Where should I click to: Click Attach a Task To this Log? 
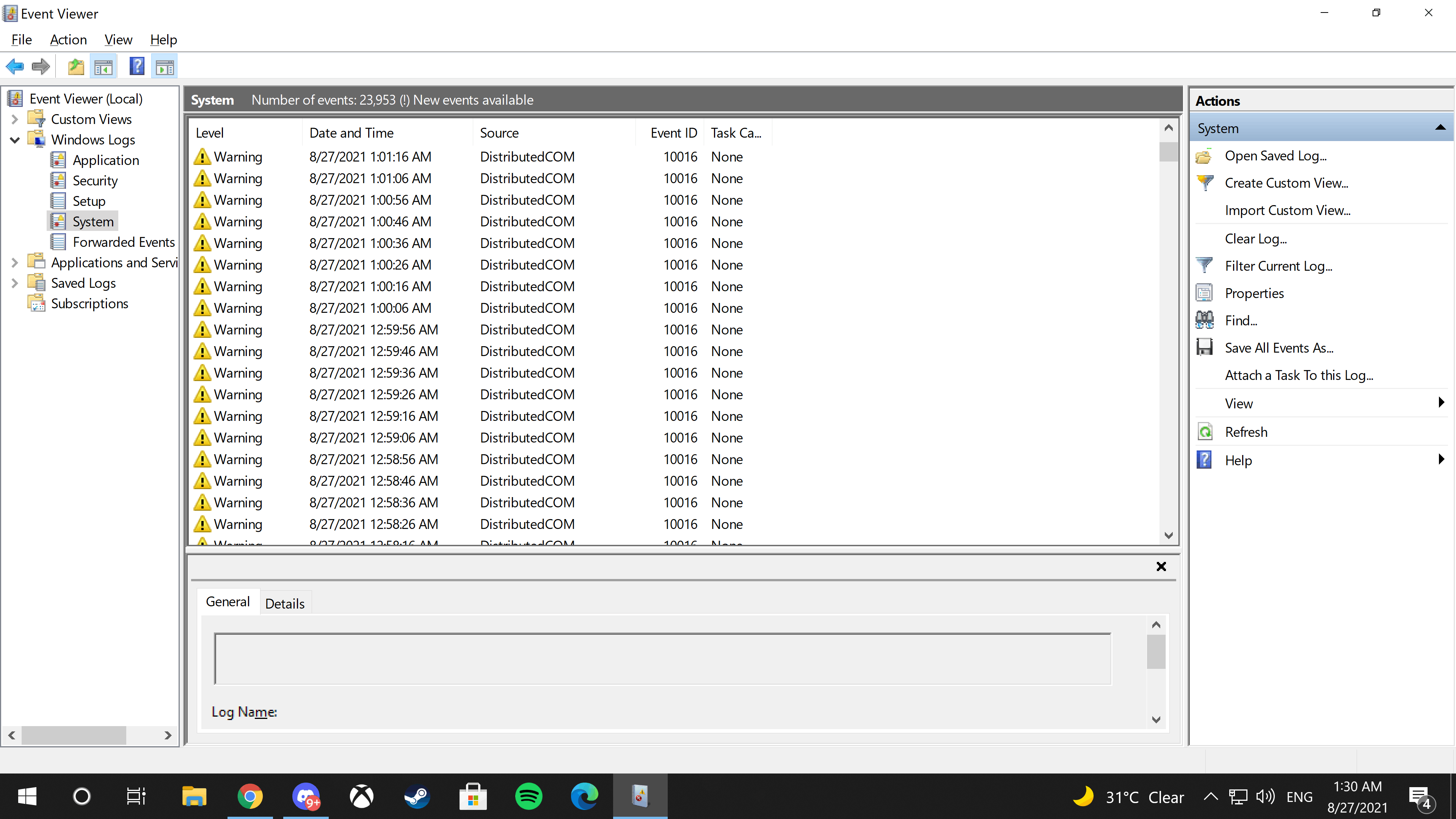1299,375
